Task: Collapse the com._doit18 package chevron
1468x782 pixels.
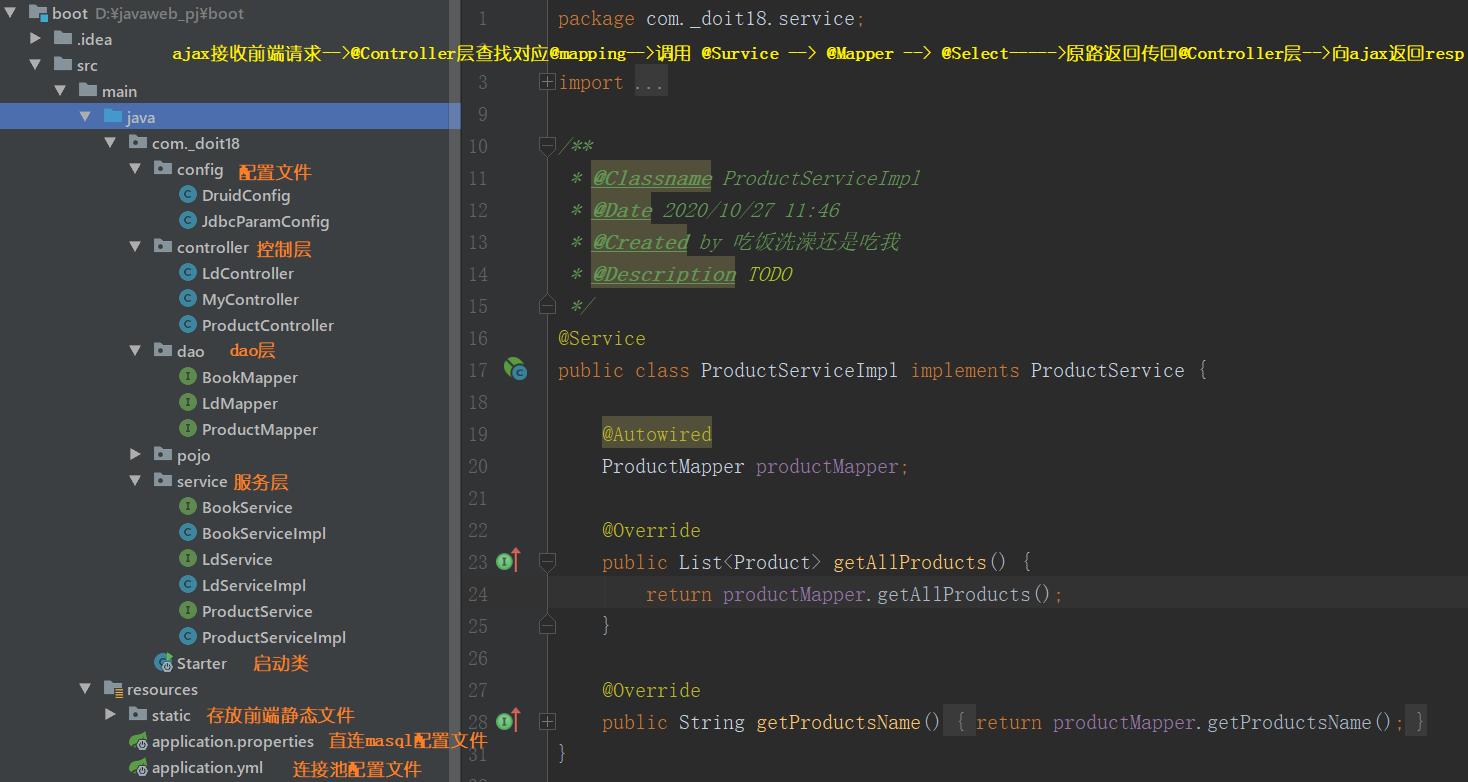Action: click(x=110, y=142)
